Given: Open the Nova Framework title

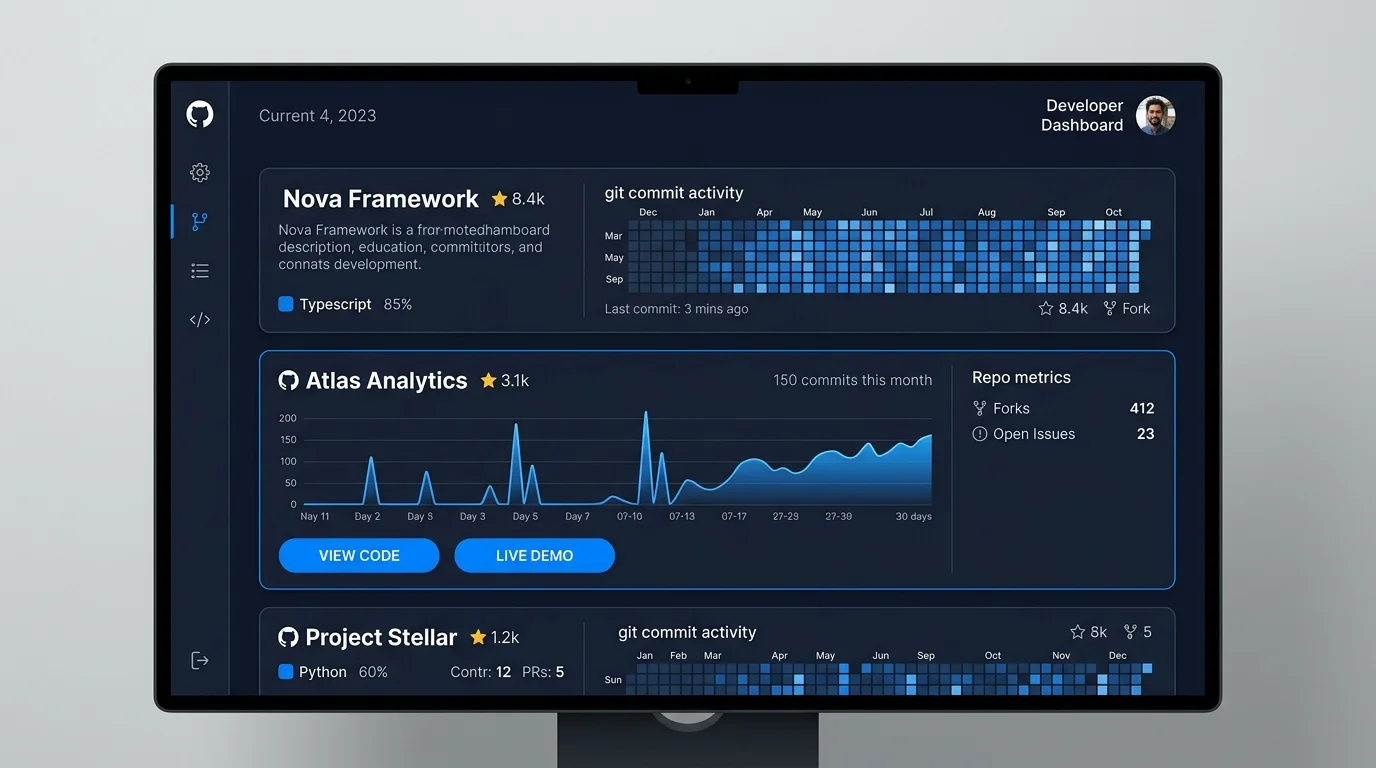Looking at the screenshot, I should (381, 199).
